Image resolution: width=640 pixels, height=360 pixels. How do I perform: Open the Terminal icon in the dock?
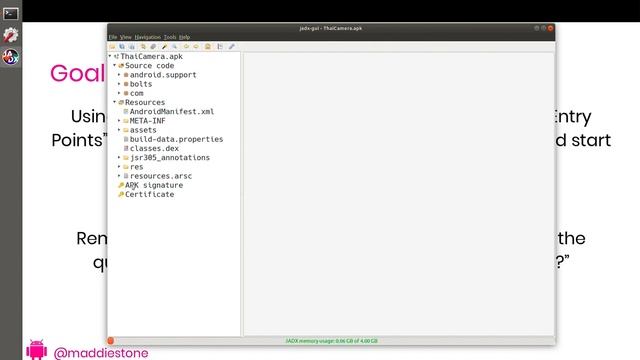tap(11, 13)
